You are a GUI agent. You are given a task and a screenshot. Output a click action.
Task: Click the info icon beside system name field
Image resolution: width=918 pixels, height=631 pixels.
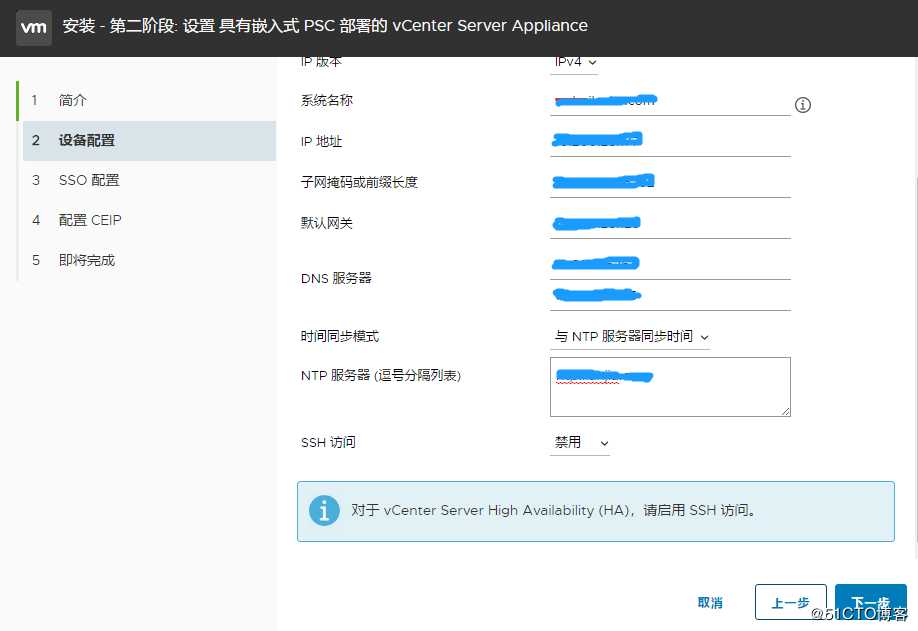pos(802,105)
